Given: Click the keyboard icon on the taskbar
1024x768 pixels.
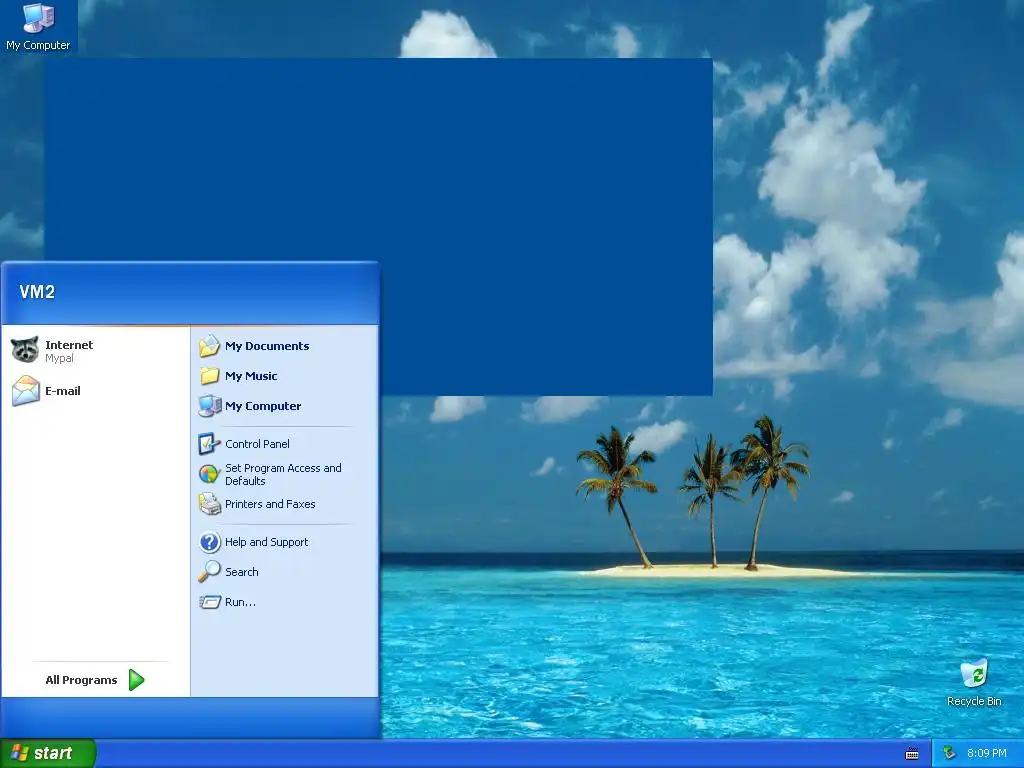Looking at the screenshot, I should tap(912, 754).
